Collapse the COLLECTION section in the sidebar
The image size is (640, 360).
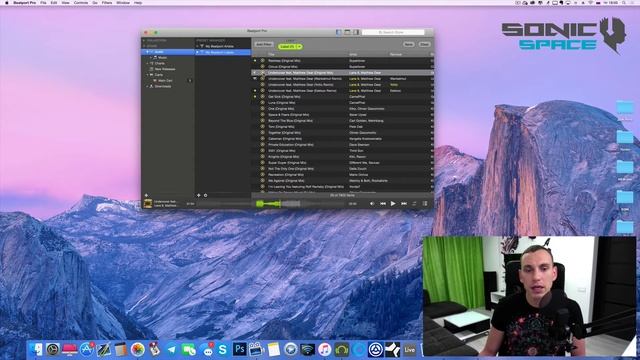click(144, 40)
